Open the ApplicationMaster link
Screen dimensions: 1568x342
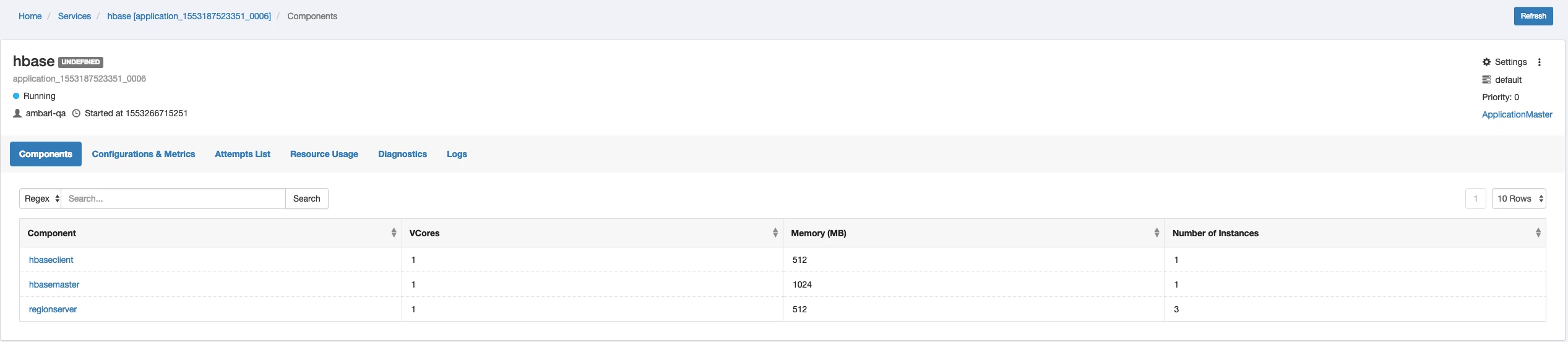pos(1517,114)
